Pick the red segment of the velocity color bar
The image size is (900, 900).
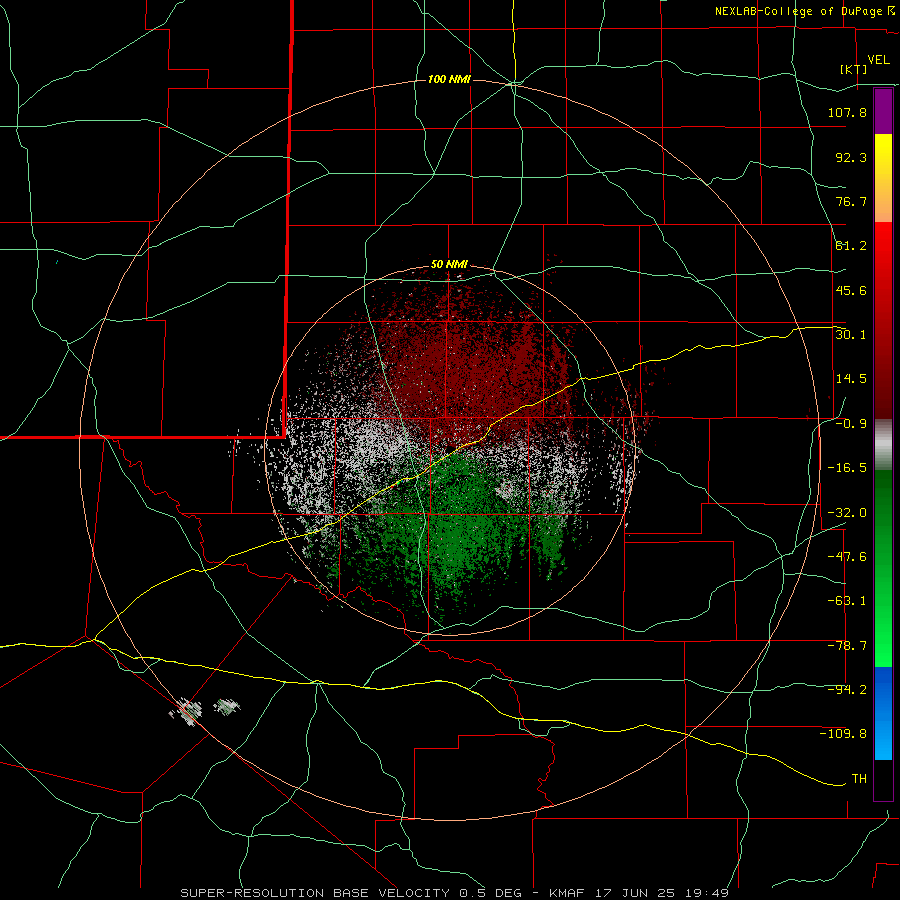click(883, 320)
